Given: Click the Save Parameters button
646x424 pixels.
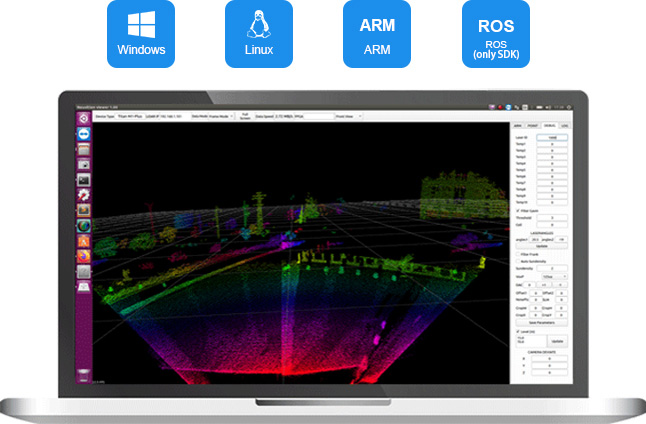Looking at the screenshot, I should (x=541, y=323).
